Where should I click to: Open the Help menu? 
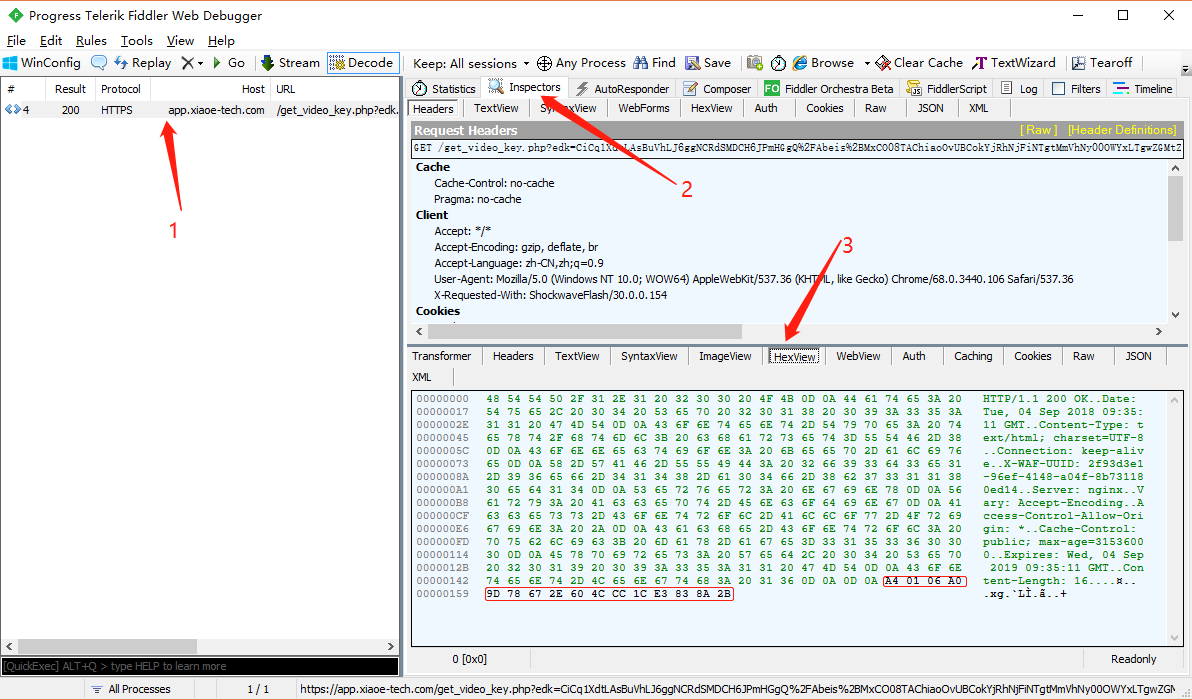click(x=221, y=41)
